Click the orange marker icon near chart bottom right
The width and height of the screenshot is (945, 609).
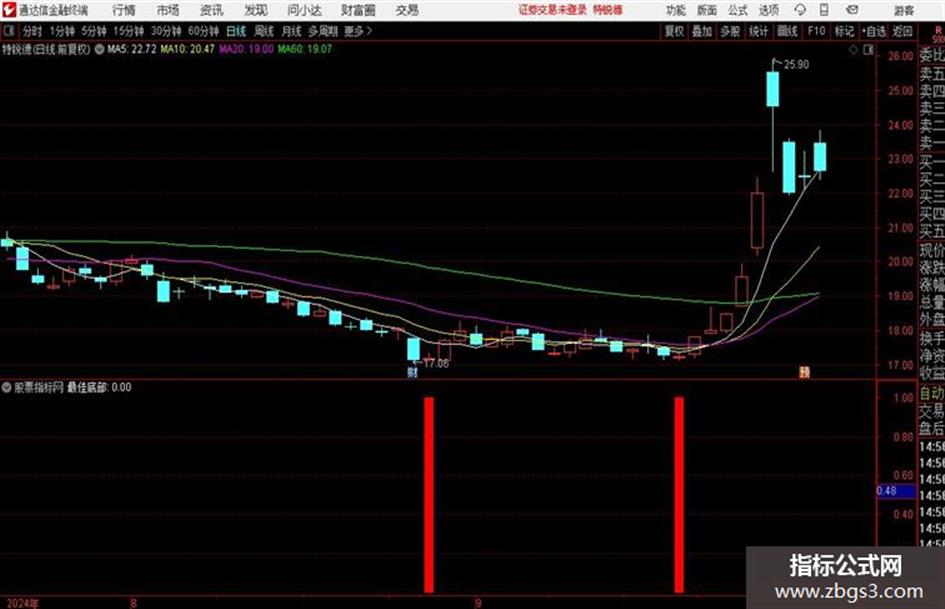[804, 373]
